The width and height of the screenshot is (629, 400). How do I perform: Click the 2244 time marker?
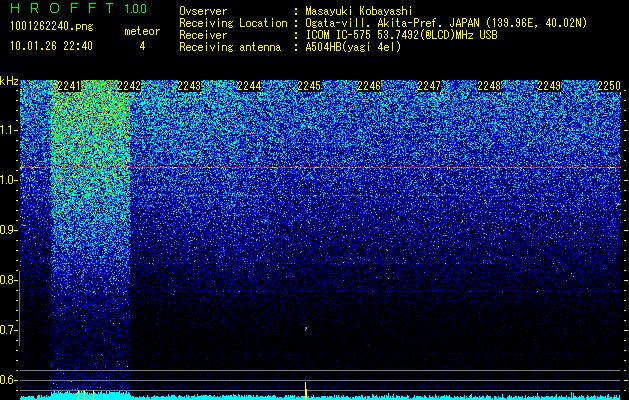pyautogui.click(x=249, y=86)
